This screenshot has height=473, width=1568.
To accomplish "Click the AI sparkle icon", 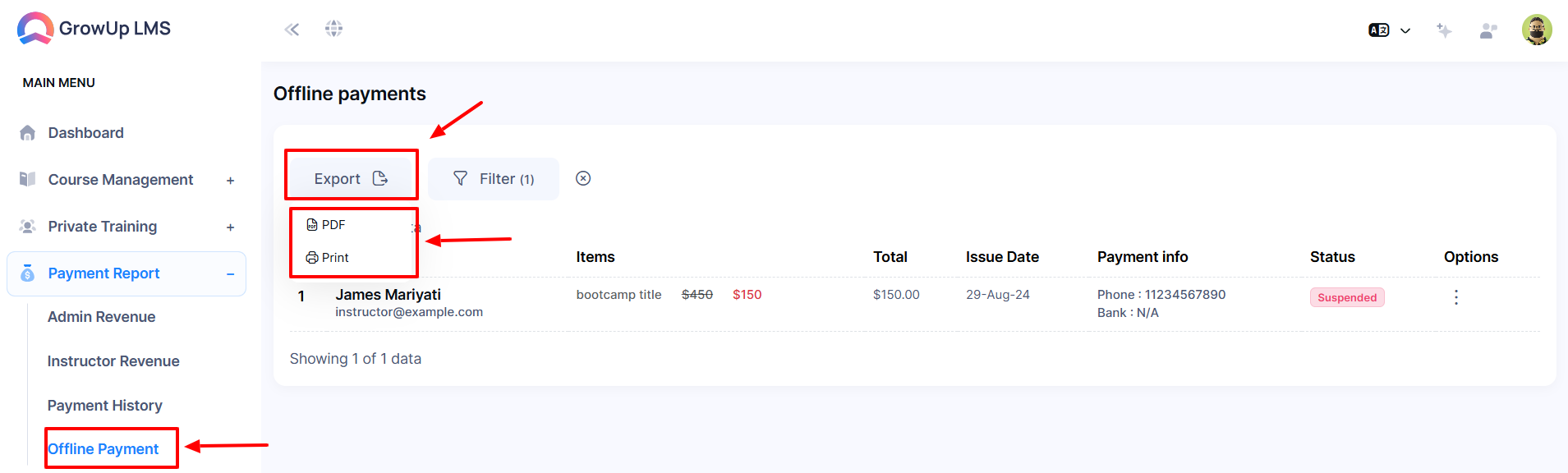I will point(1444,30).
